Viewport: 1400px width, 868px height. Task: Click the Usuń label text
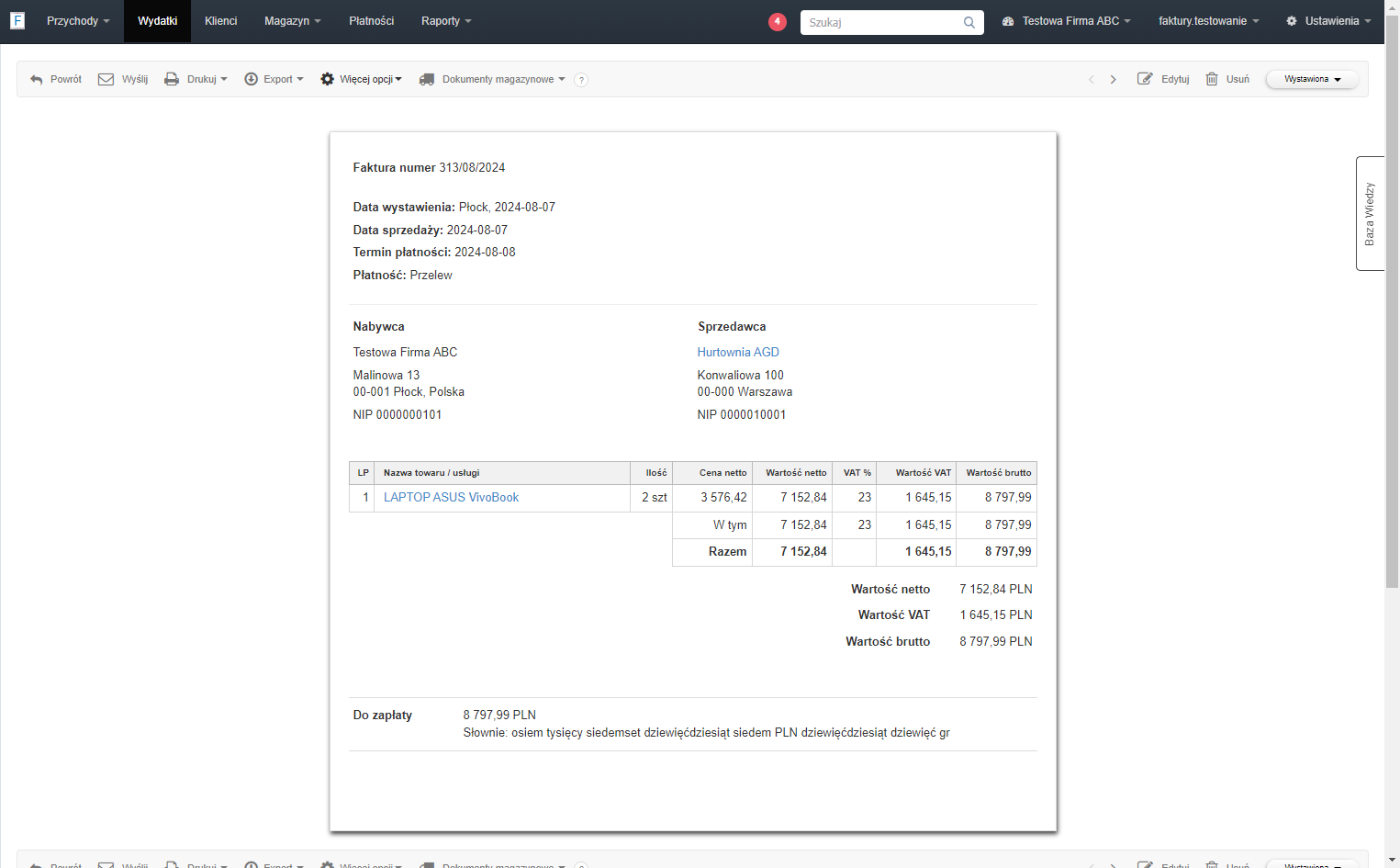click(x=1238, y=80)
